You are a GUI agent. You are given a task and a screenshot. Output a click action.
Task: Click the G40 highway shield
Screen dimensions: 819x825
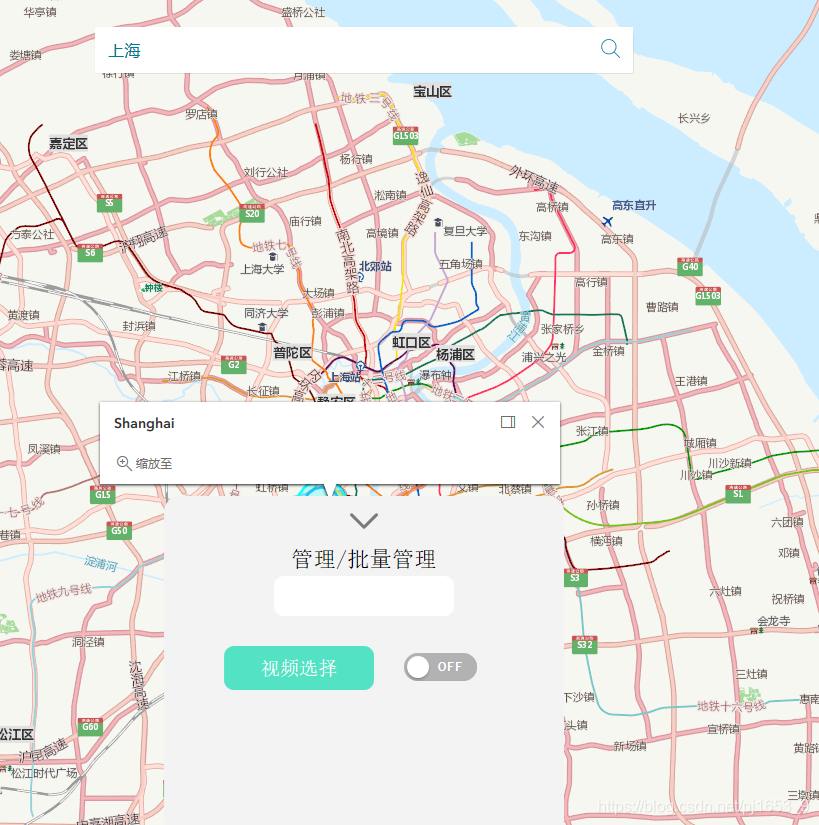[690, 266]
